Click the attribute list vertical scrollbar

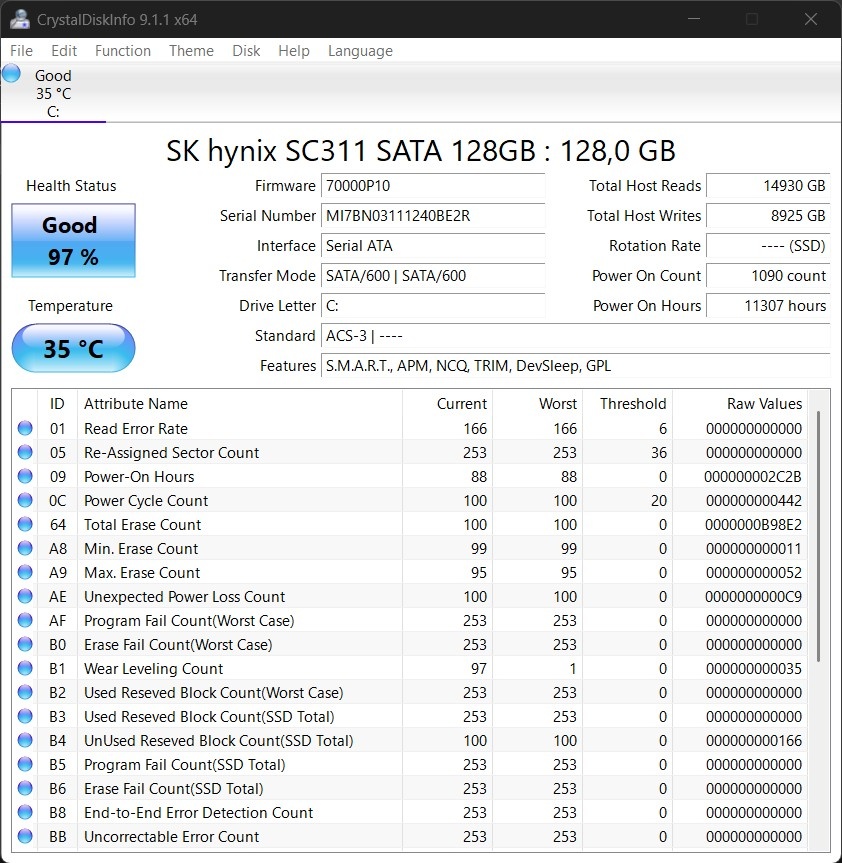click(x=819, y=535)
